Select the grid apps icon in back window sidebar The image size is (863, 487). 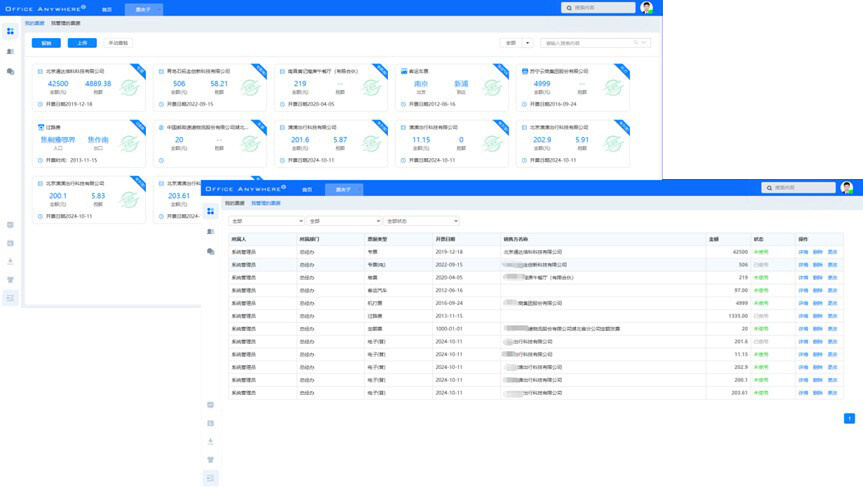[x=11, y=31]
